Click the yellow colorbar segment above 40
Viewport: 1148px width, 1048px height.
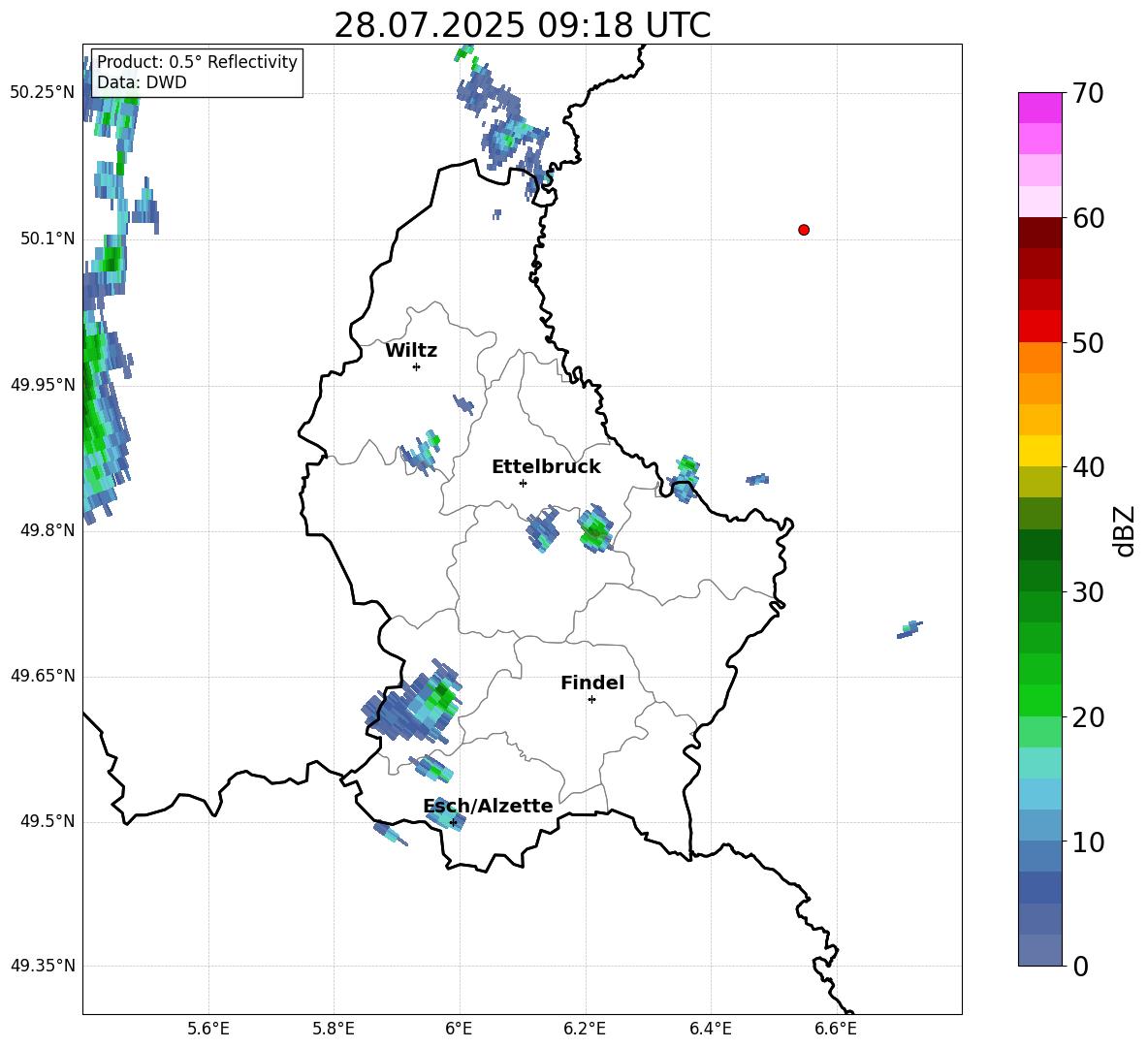click(1039, 451)
